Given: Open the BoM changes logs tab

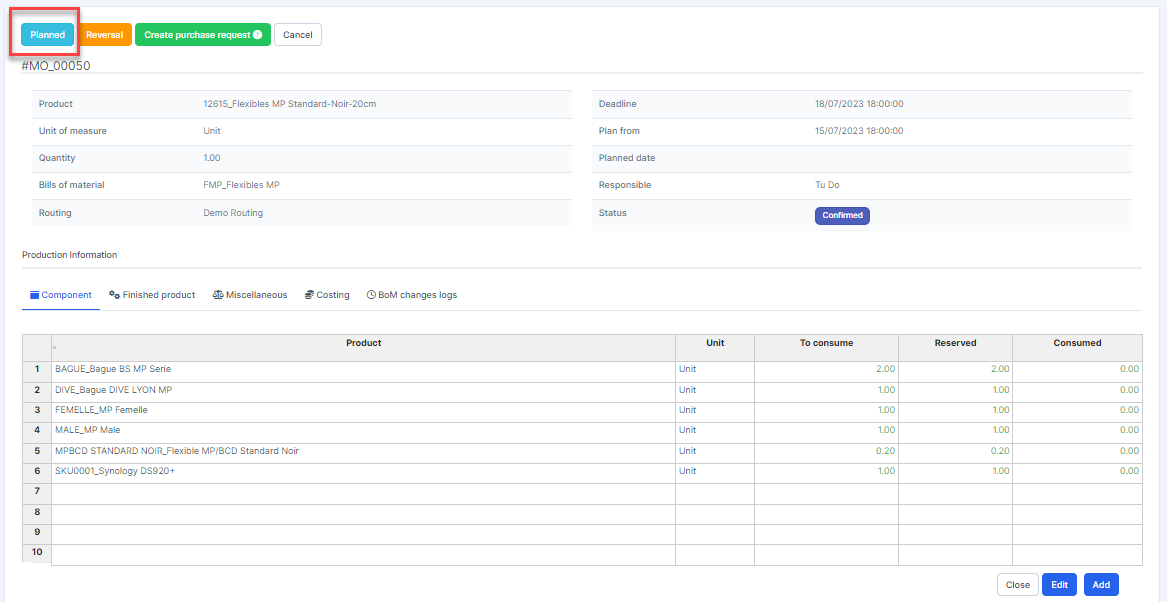Looking at the screenshot, I should tap(412, 295).
